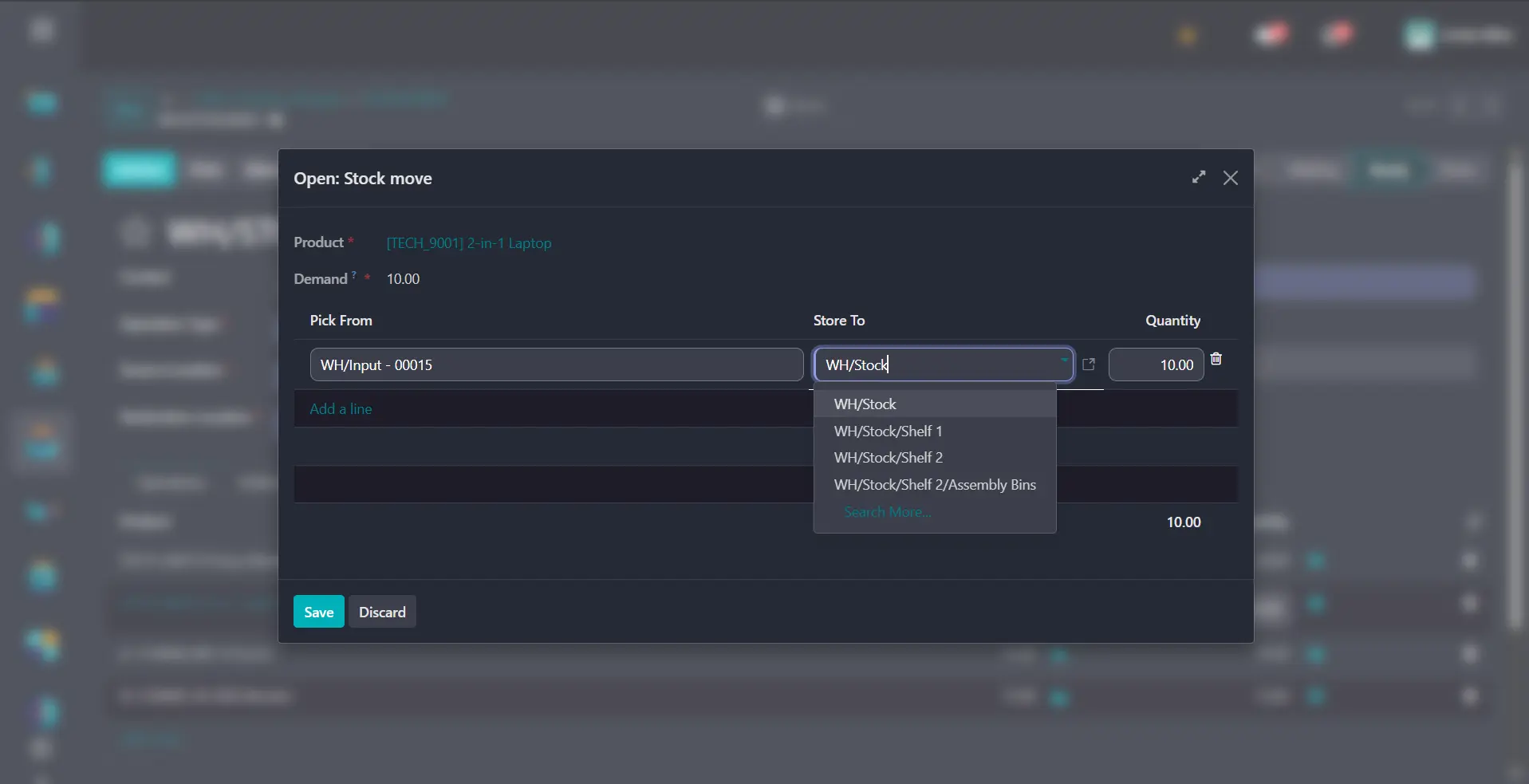The width and height of the screenshot is (1529, 784).
Task: Toggle the Store To dropdown arrow
Action: tap(1064, 360)
